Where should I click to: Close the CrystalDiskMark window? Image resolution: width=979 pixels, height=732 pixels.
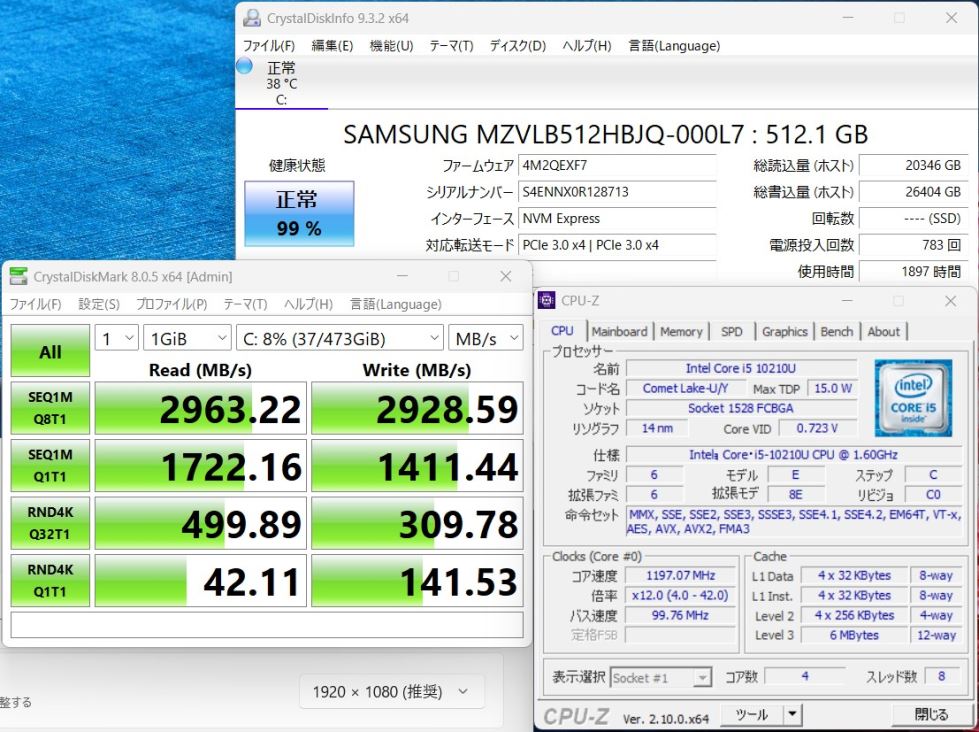pos(506,276)
